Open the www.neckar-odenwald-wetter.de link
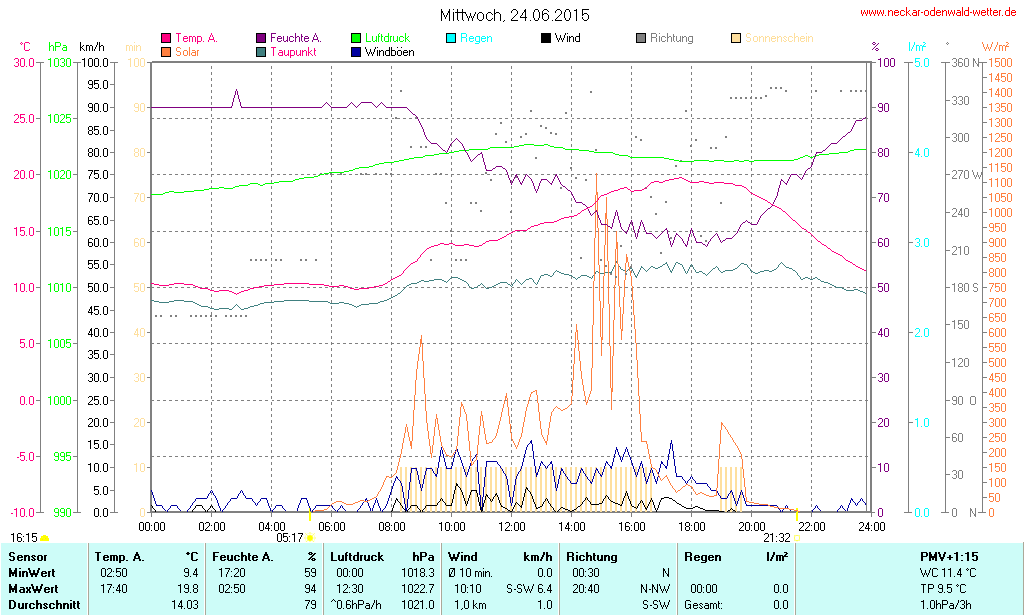This screenshot has width=1024, height=615. 938,13
